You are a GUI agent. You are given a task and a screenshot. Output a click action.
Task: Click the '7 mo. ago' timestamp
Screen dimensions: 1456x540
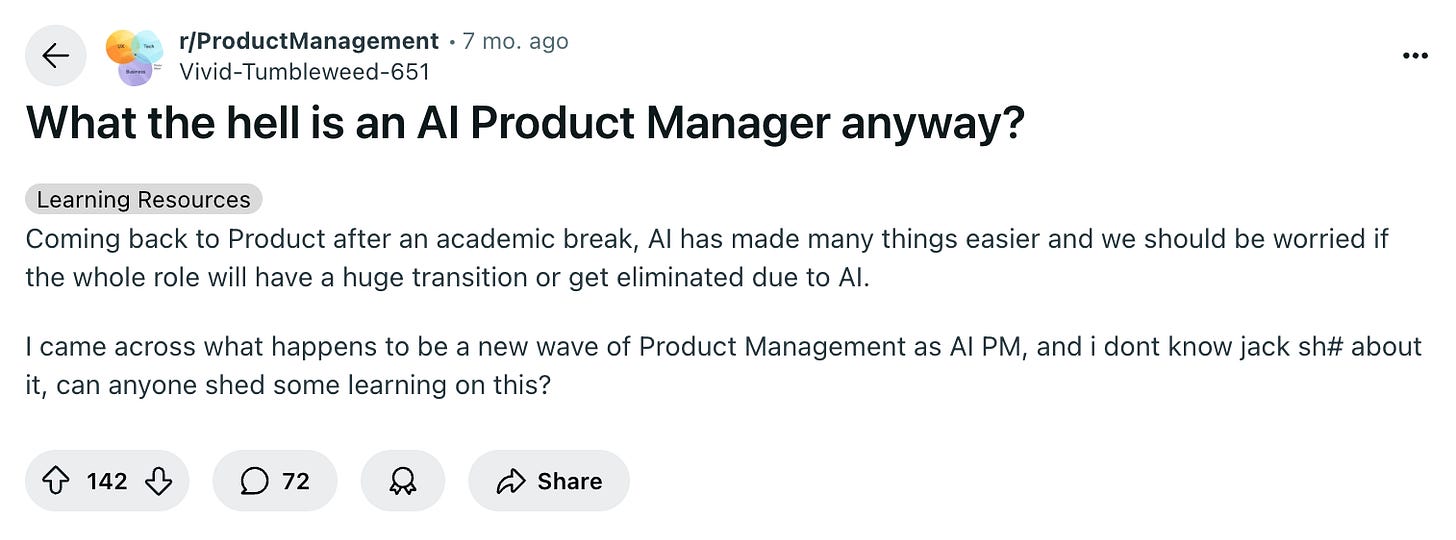coord(514,41)
